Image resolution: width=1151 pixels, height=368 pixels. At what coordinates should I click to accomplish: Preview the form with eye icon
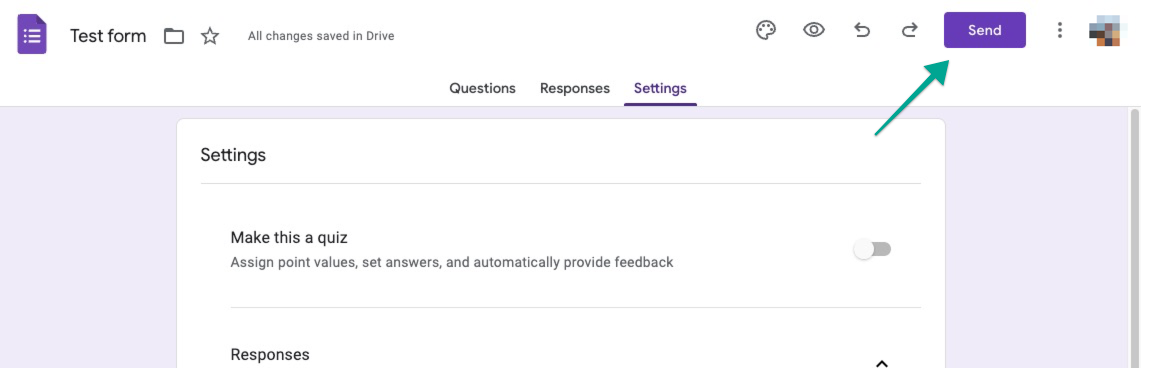[813, 30]
